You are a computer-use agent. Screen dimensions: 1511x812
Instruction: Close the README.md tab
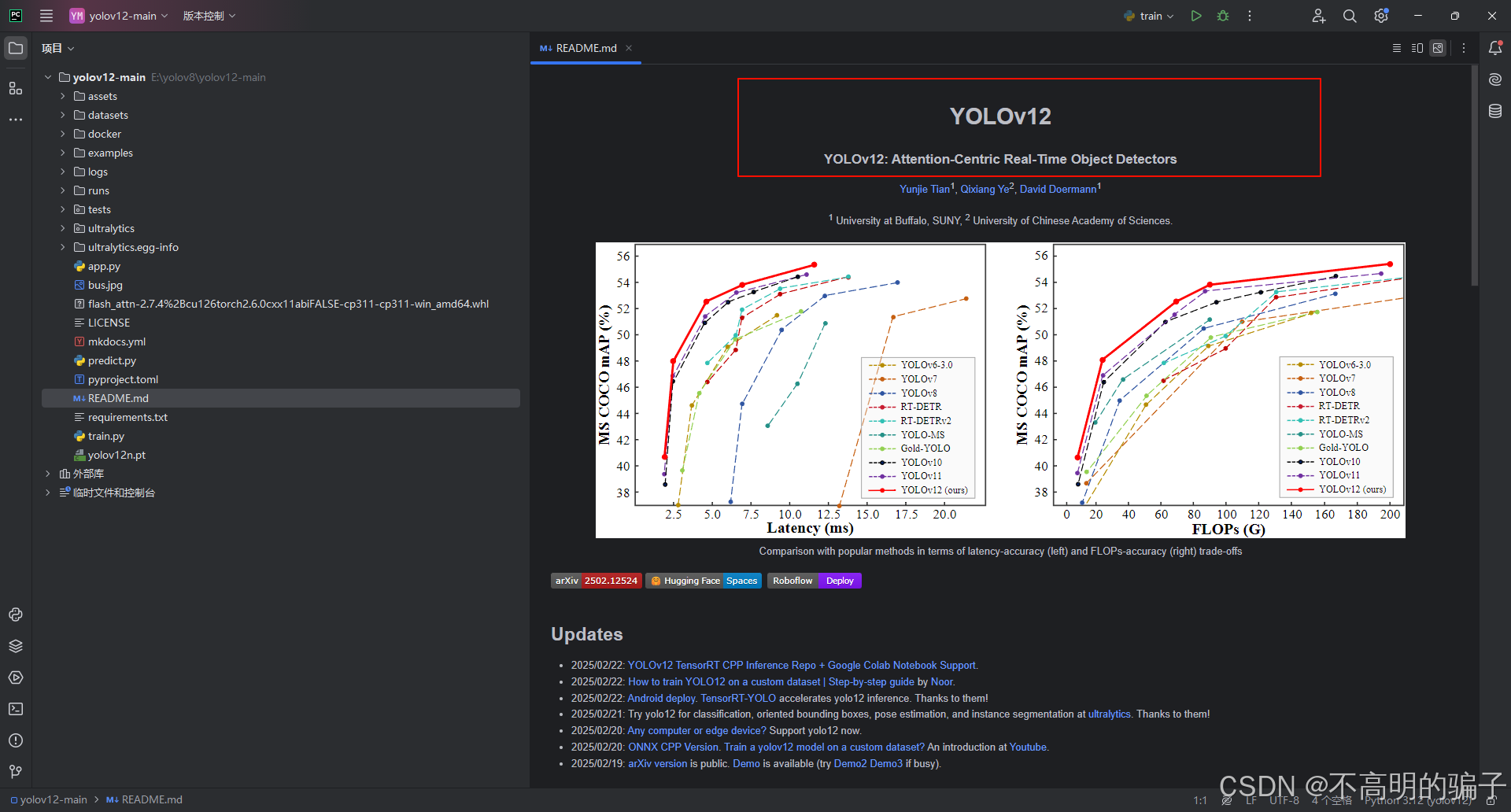[x=629, y=48]
